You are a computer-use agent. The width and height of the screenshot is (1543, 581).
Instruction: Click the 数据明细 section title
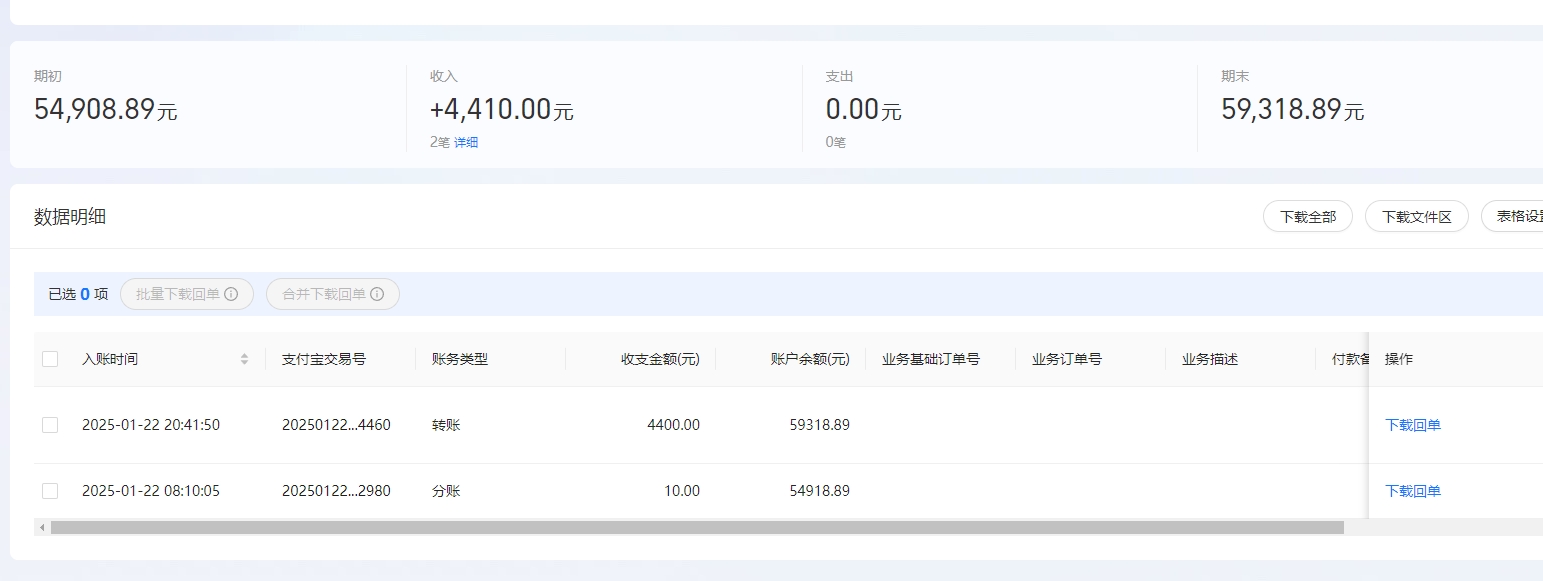point(70,217)
